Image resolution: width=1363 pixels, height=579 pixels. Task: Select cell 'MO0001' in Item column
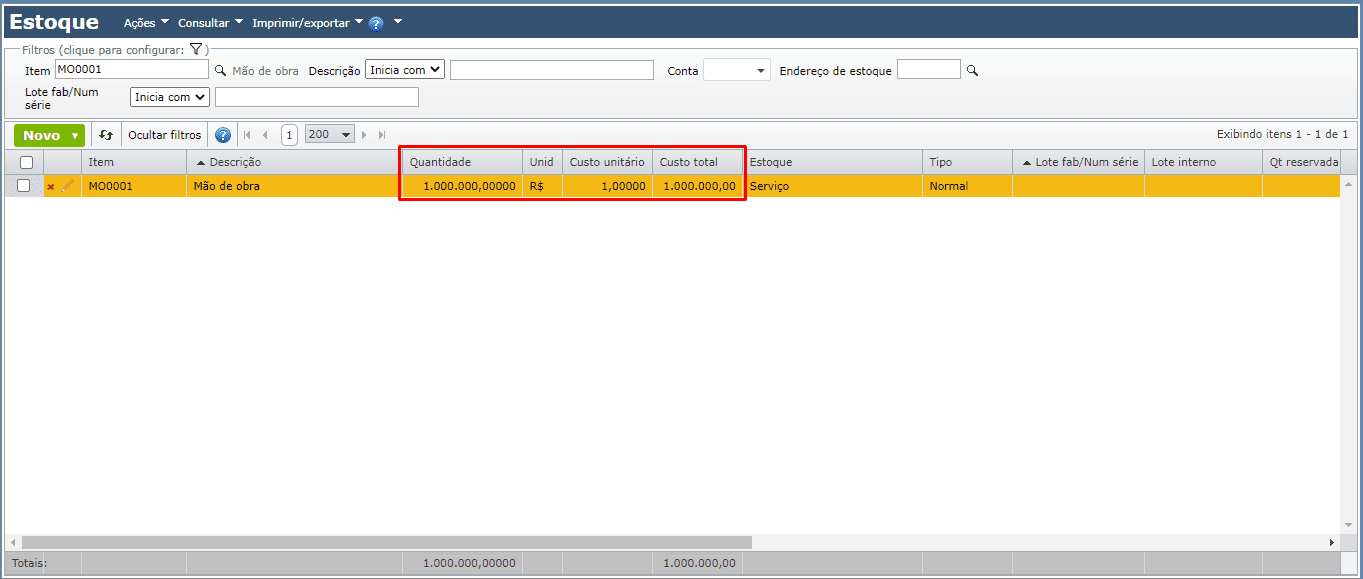134,186
